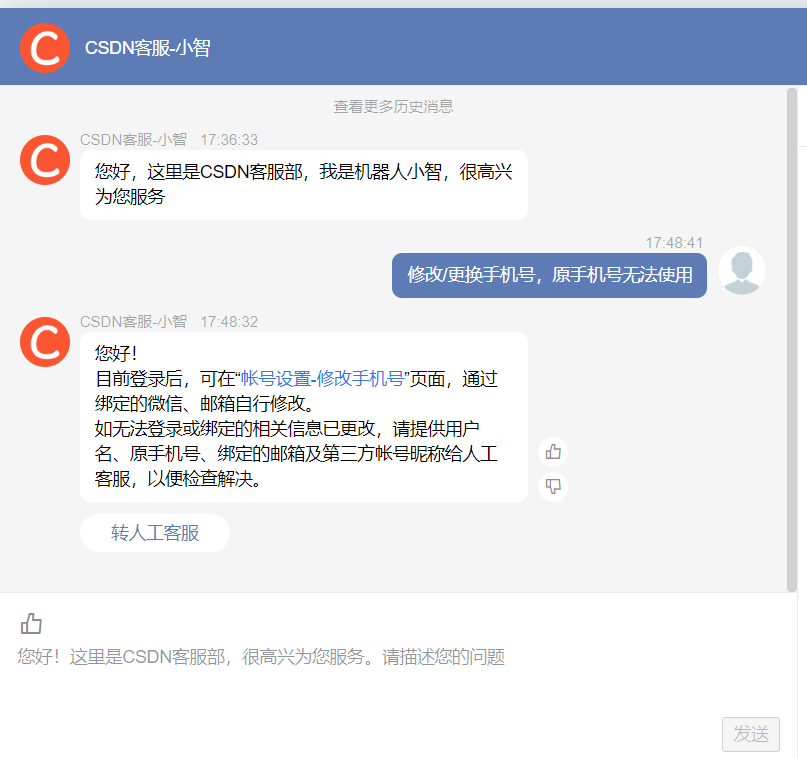Image resolution: width=807 pixels, height=758 pixels.
Task: Click the sender label with time 17:36:33
Action: click(169, 139)
